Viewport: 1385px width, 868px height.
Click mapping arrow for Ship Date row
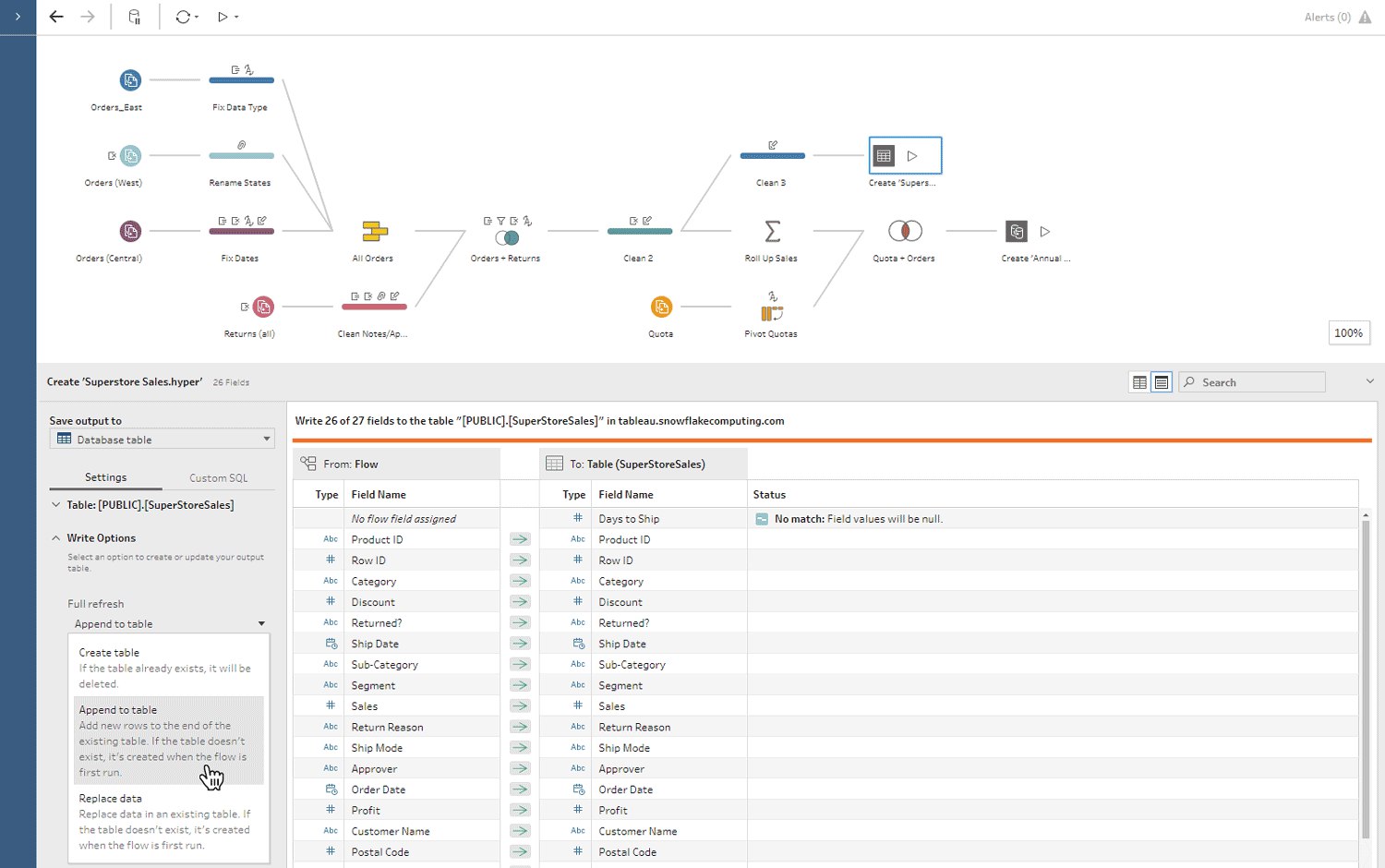(x=521, y=644)
